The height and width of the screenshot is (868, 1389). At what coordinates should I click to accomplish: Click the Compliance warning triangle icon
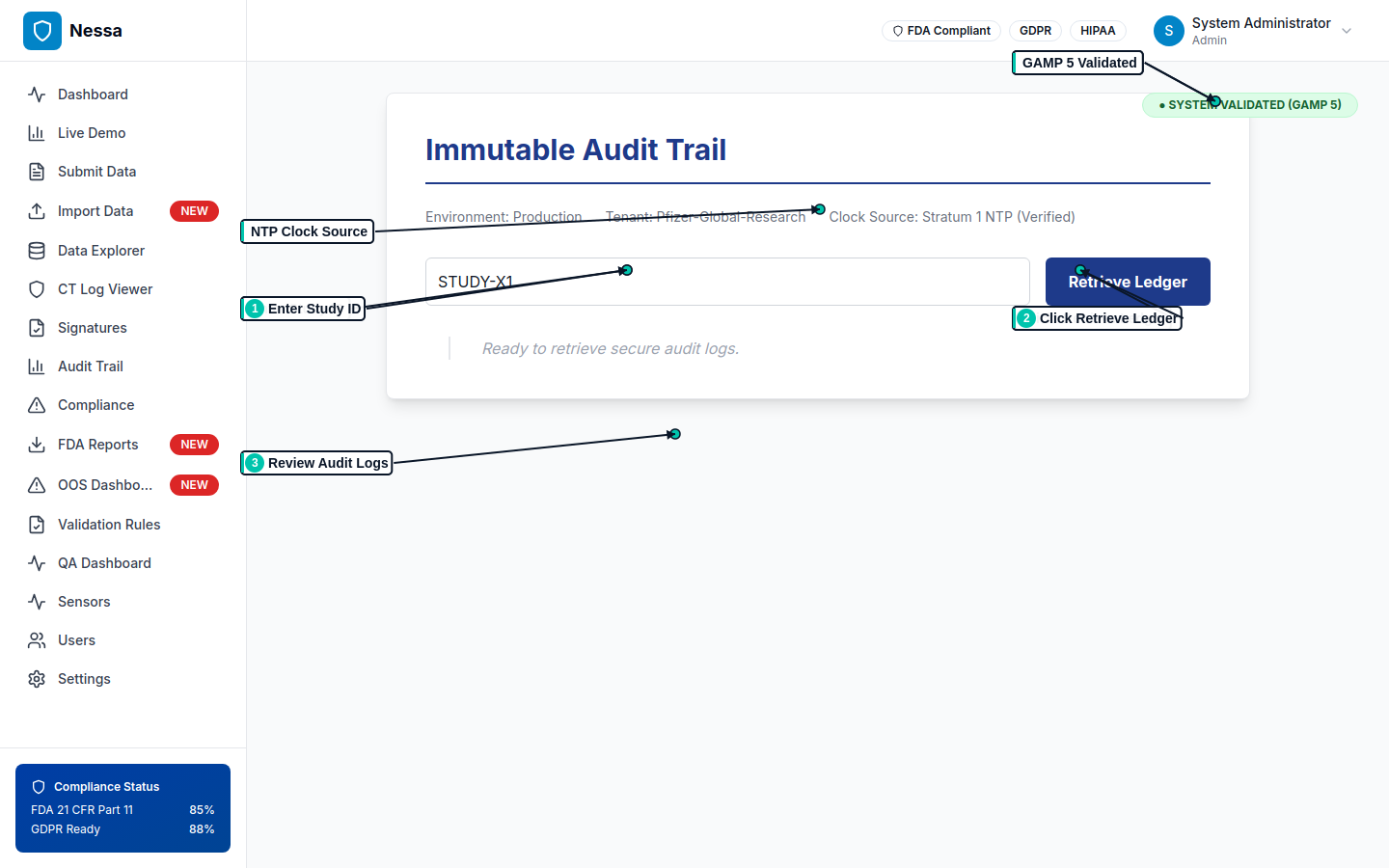coord(37,405)
